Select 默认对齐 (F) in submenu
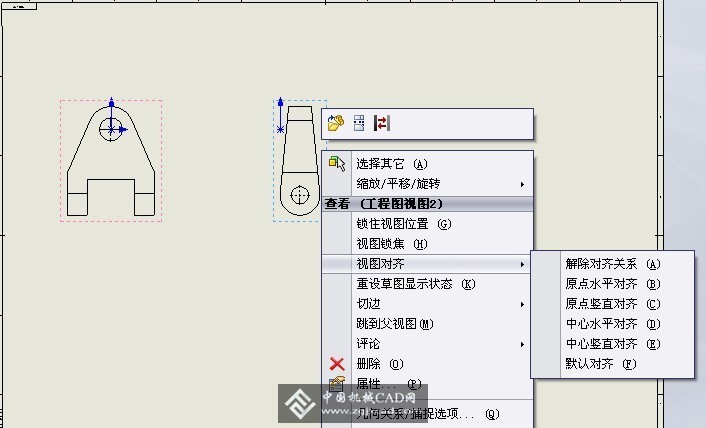Screen dimensions: 706x428 tap(612, 364)
